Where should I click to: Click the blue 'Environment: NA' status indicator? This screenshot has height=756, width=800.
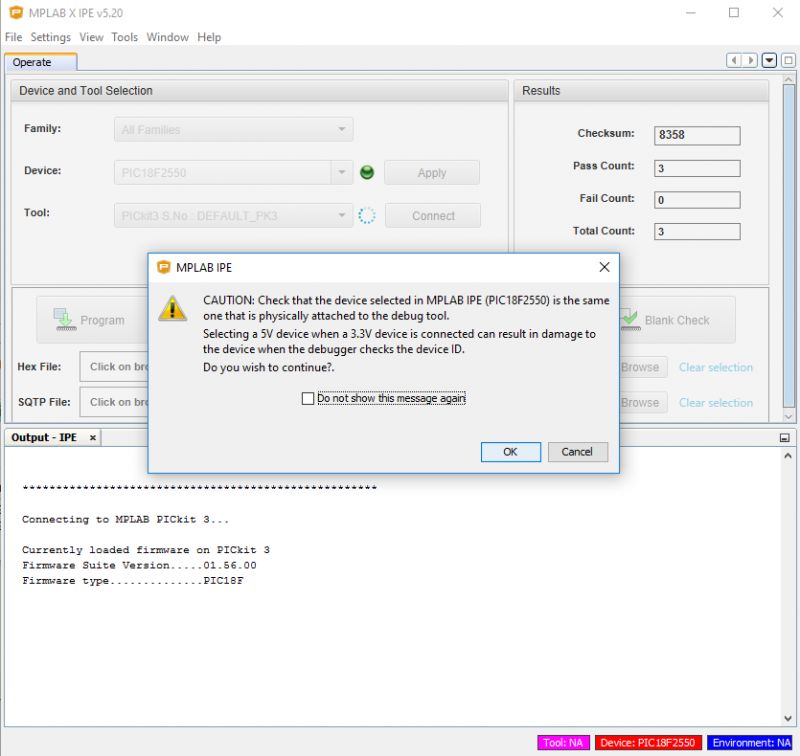(x=752, y=743)
